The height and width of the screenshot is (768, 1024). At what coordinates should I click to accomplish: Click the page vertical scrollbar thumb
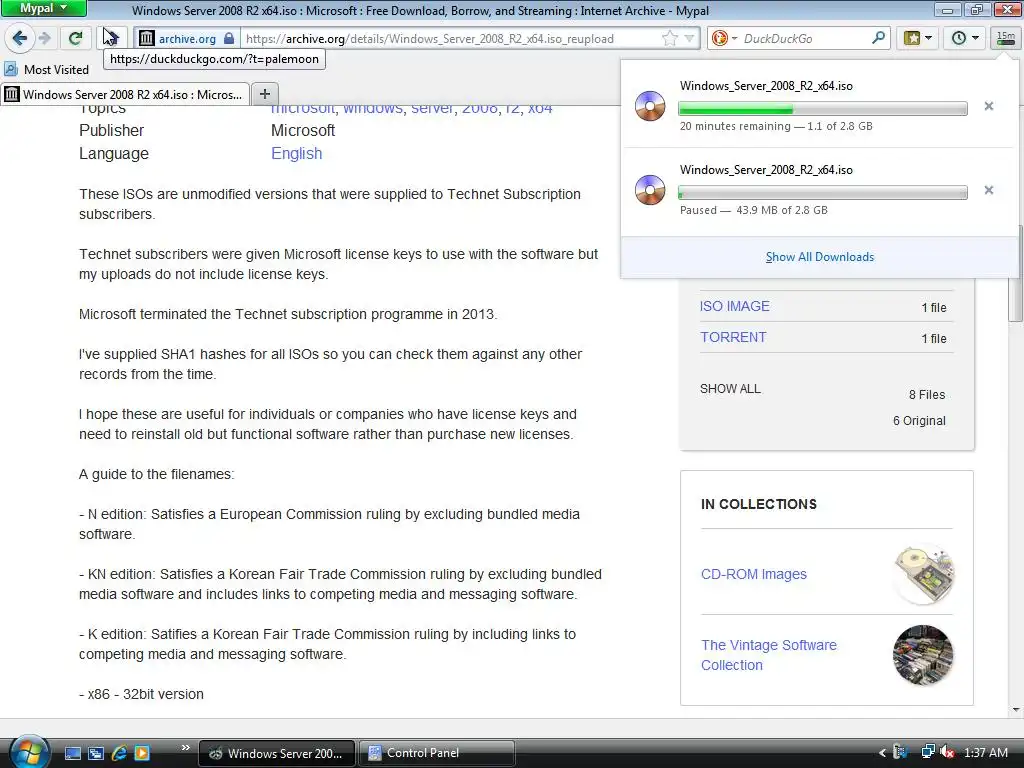(x=1017, y=273)
